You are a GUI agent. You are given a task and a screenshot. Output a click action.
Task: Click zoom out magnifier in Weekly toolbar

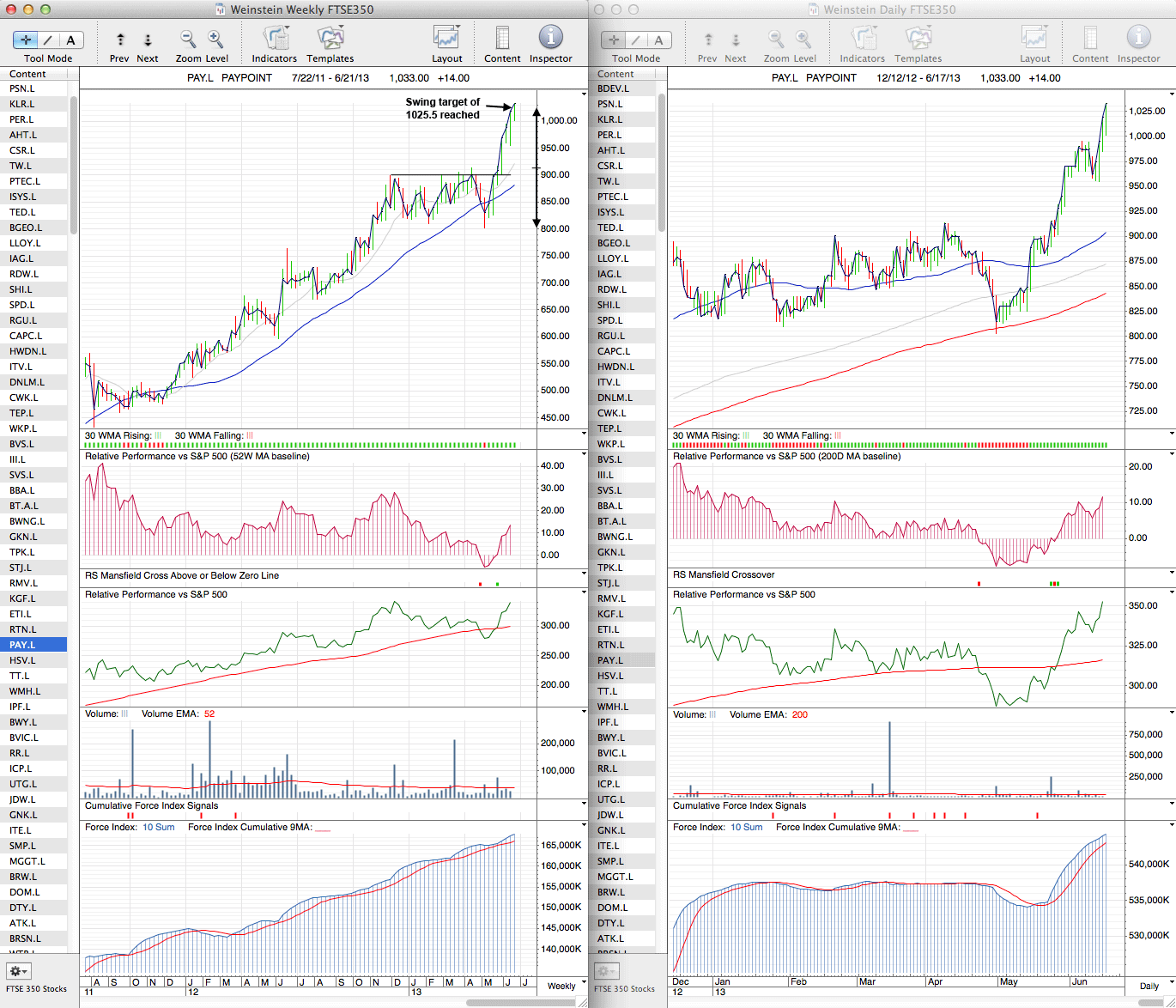point(188,39)
